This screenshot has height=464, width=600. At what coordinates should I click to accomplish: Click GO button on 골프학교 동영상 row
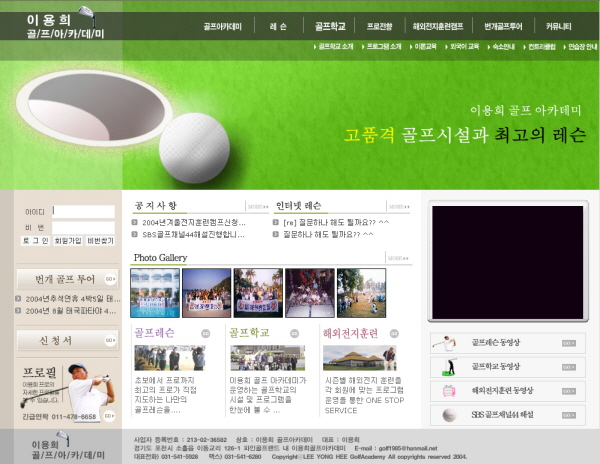click(x=569, y=367)
